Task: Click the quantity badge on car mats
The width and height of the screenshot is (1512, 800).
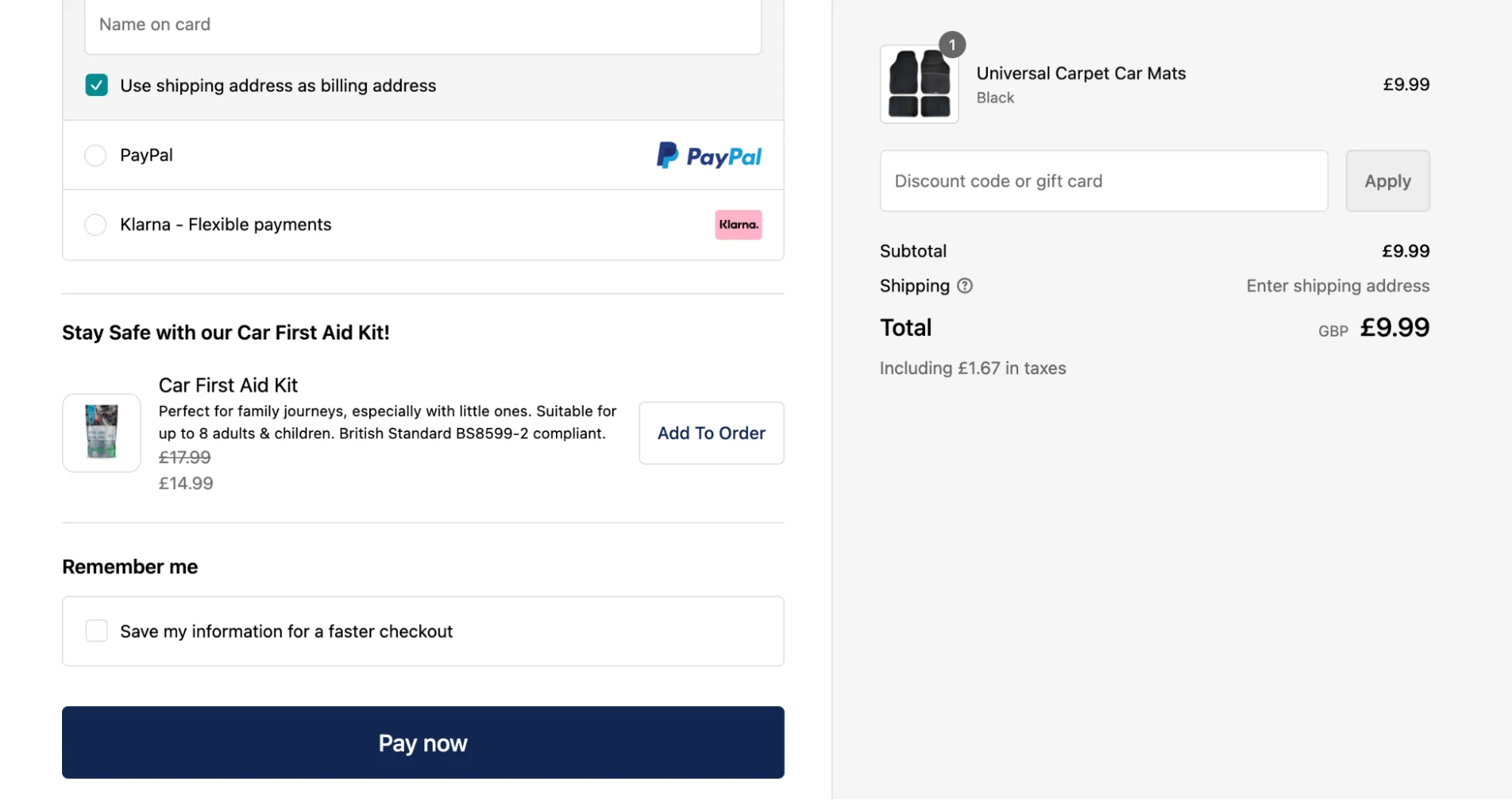Action: pos(952,45)
